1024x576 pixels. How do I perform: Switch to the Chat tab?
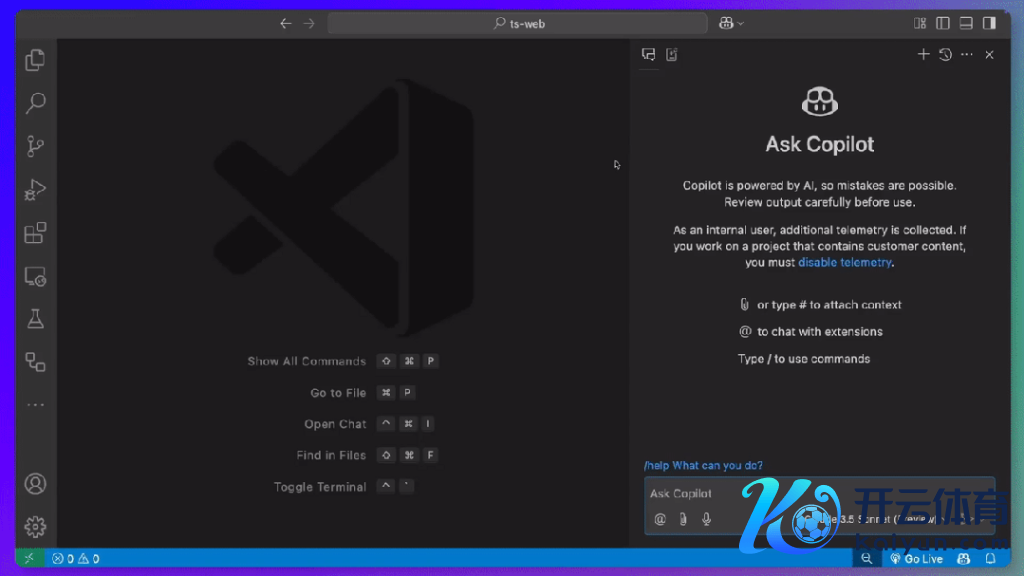(x=649, y=55)
